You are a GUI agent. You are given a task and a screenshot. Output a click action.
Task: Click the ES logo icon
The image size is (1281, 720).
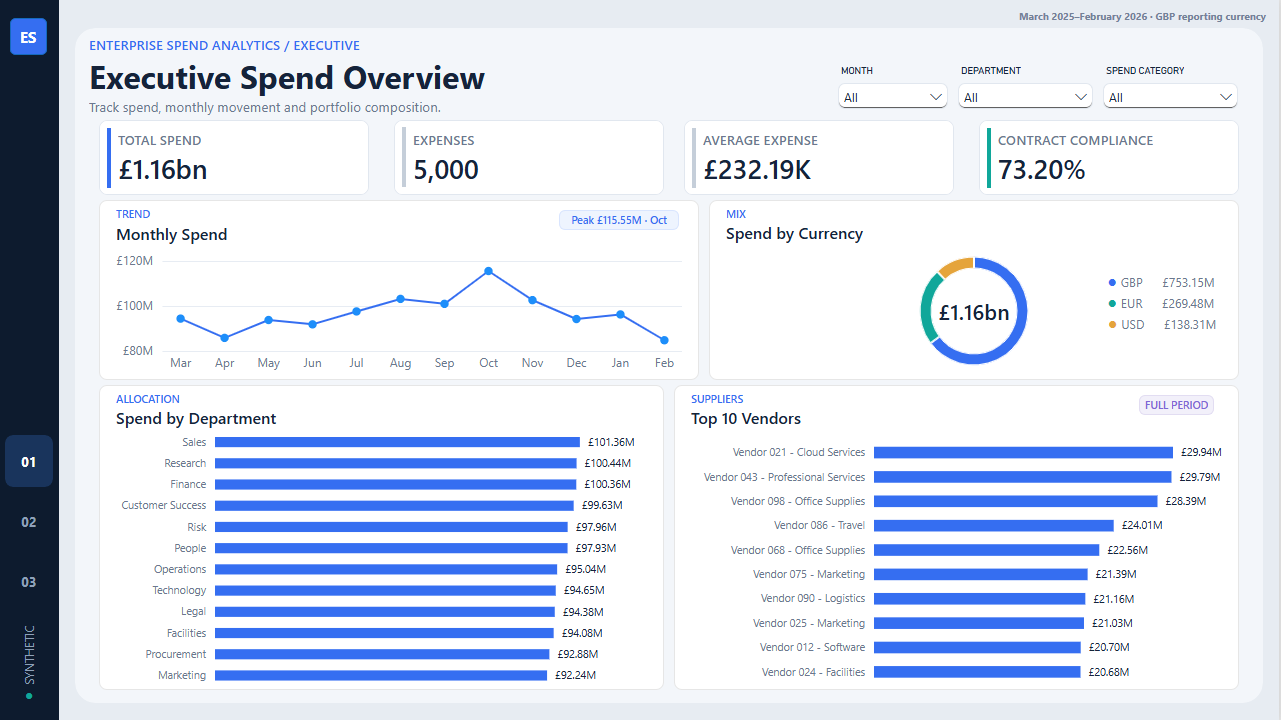[28, 37]
